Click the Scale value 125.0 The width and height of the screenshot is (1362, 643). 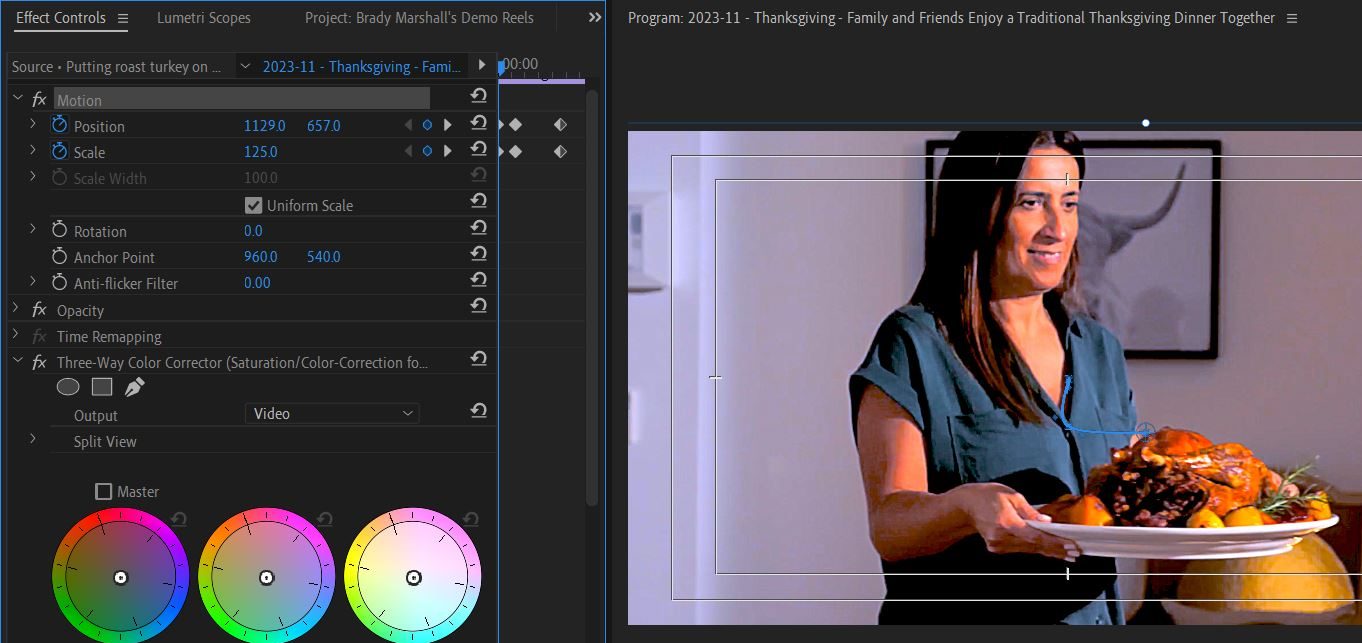(x=261, y=152)
